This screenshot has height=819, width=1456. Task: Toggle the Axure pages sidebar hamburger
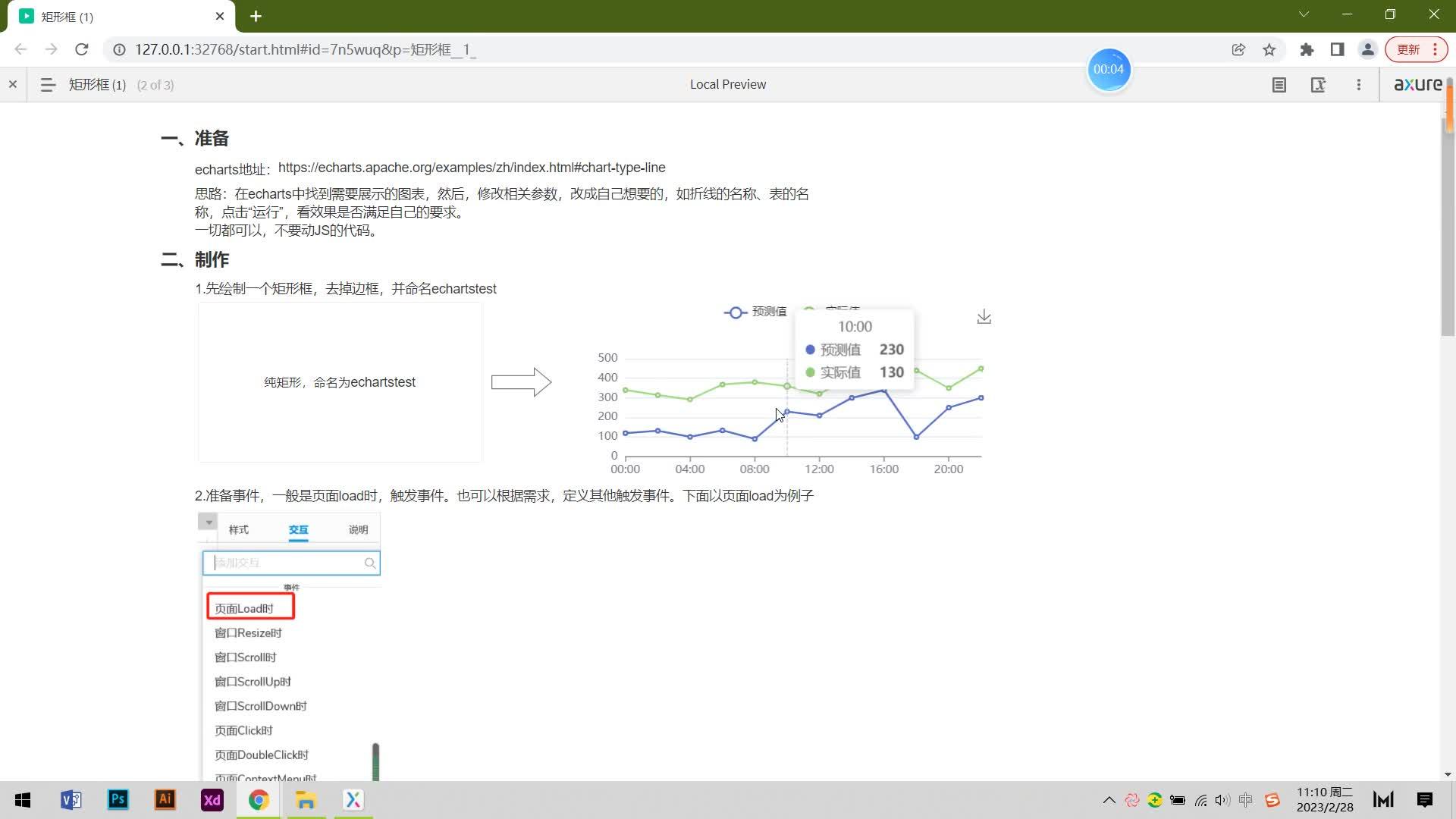pyautogui.click(x=48, y=85)
